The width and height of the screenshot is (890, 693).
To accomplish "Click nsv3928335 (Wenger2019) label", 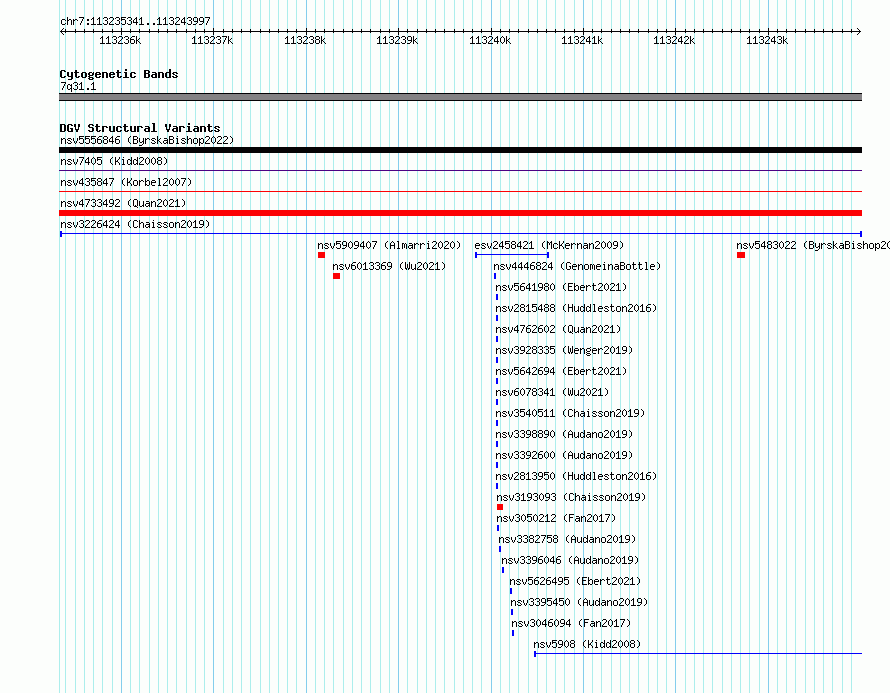I will tap(564, 350).
